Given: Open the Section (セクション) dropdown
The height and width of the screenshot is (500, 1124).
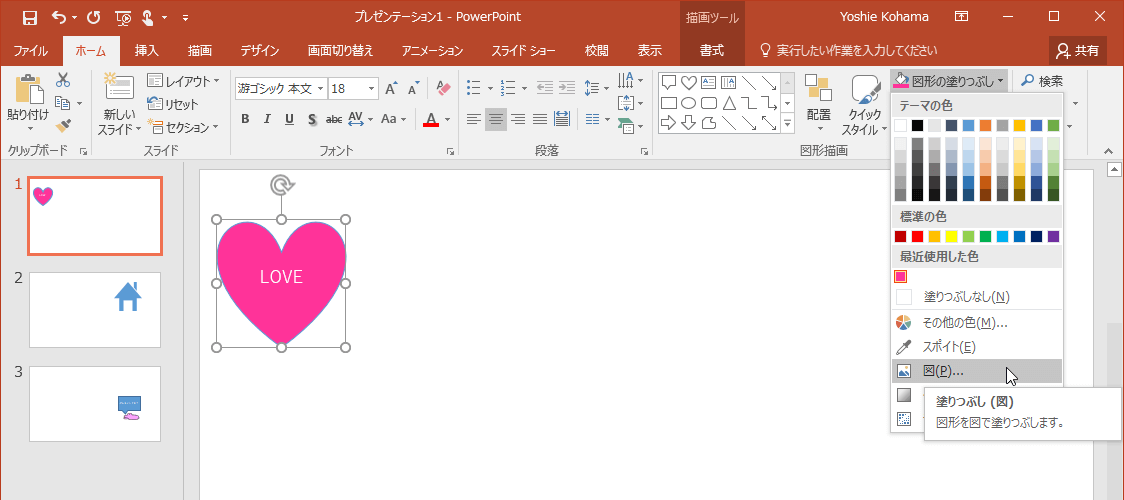Looking at the screenshot, I should point(182,127).
